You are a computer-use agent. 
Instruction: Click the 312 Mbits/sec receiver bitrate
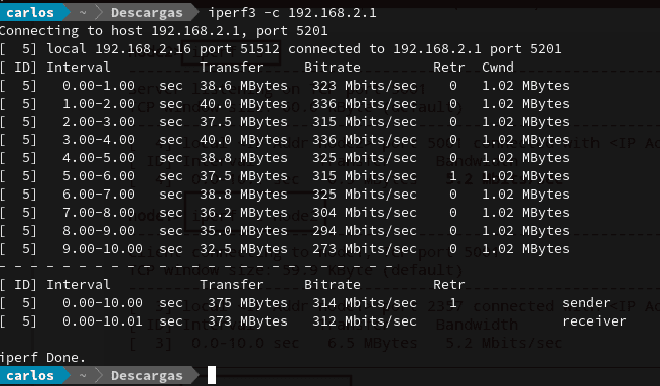pyautogui.click(x=364, y=321)
